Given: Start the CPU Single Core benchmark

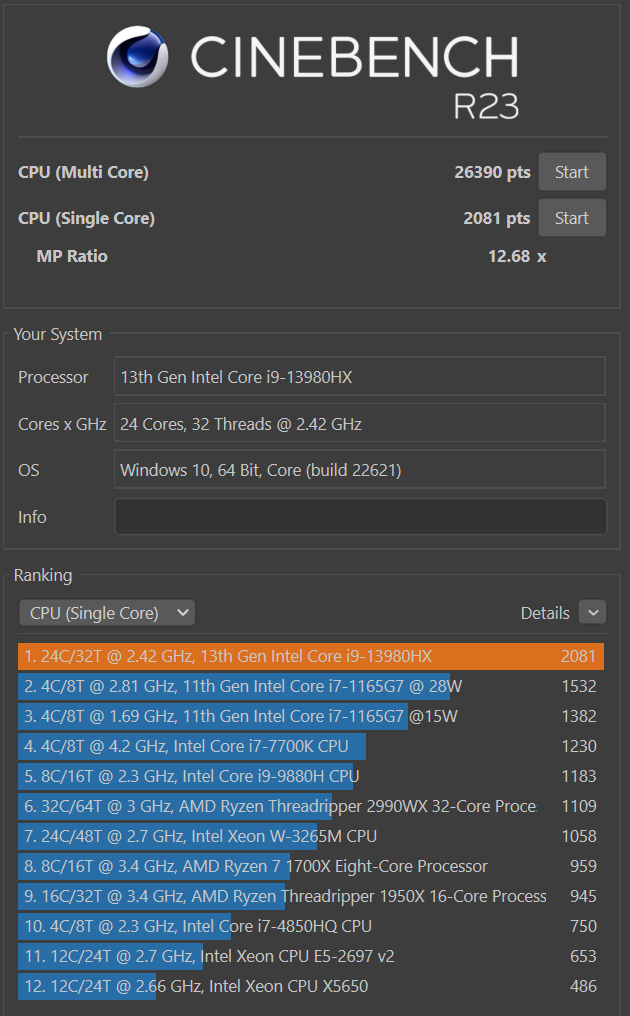Looking at the screenshot, I should tap(572, 218).
